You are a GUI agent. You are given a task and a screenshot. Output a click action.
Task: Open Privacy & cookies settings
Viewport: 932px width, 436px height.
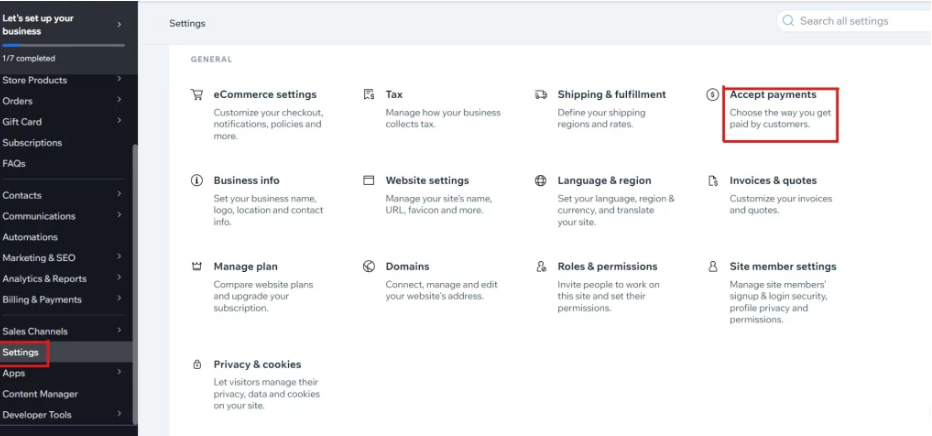[257, 365]
